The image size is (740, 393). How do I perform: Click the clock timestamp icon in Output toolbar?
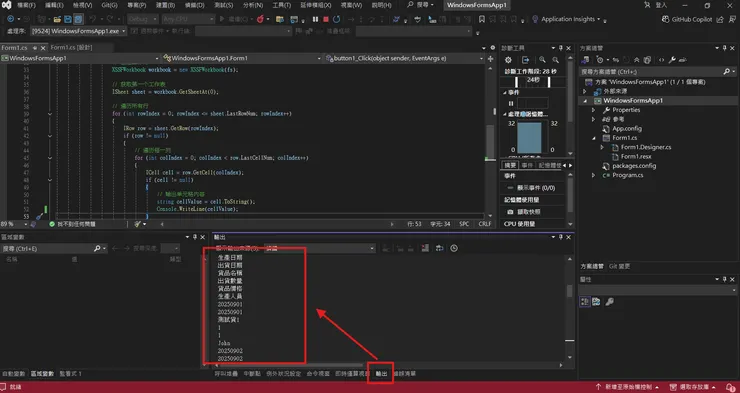click(454, 248)
